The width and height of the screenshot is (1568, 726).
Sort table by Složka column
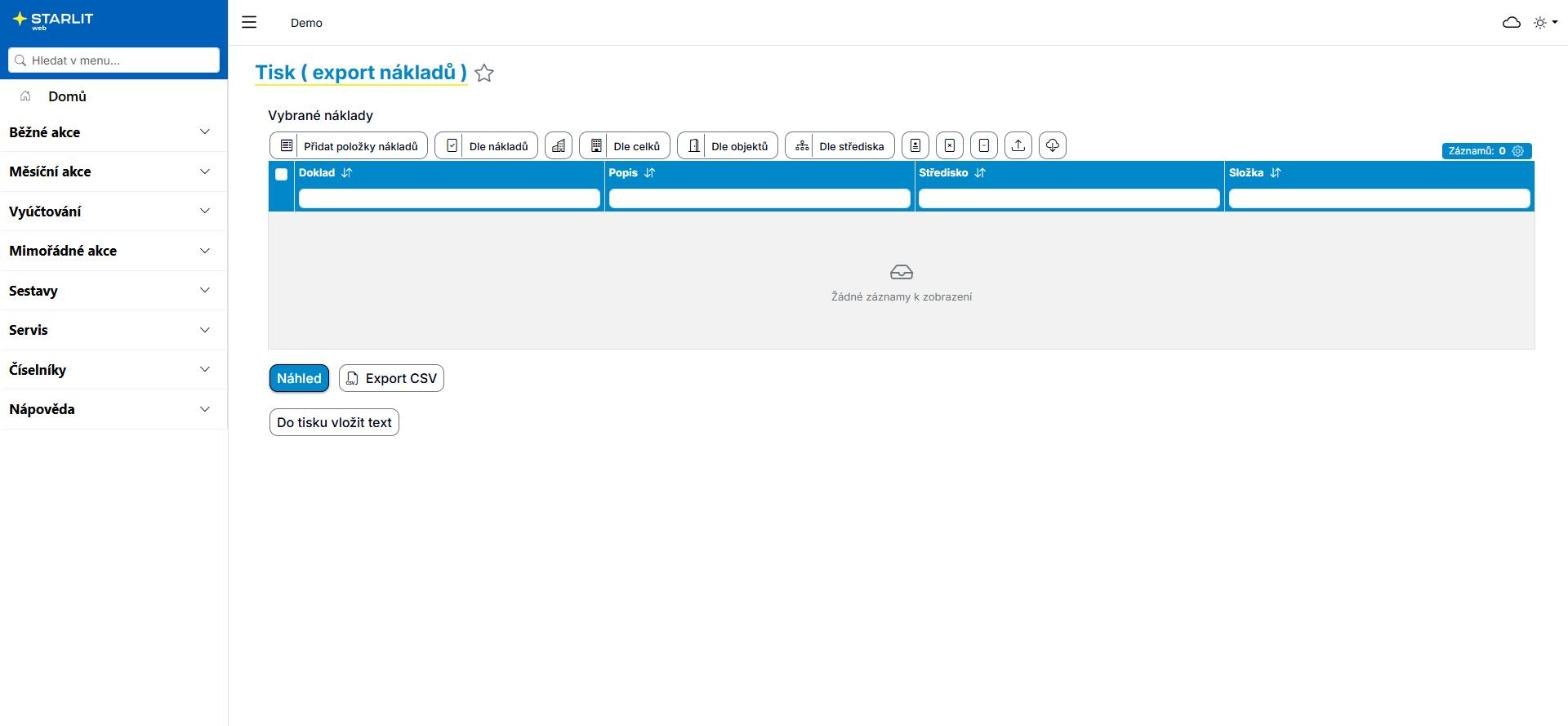[1275, 173]
